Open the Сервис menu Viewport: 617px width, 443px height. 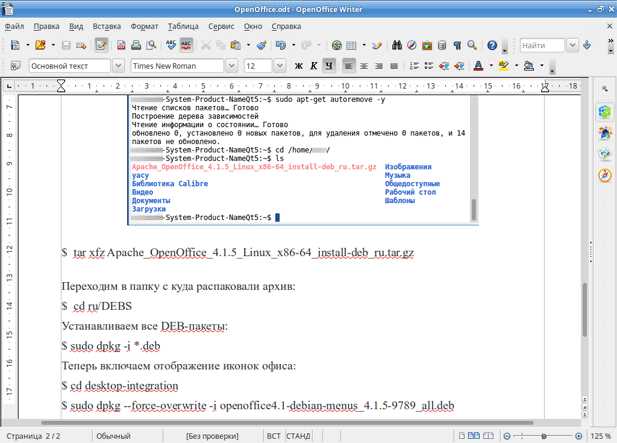(221, 26)
